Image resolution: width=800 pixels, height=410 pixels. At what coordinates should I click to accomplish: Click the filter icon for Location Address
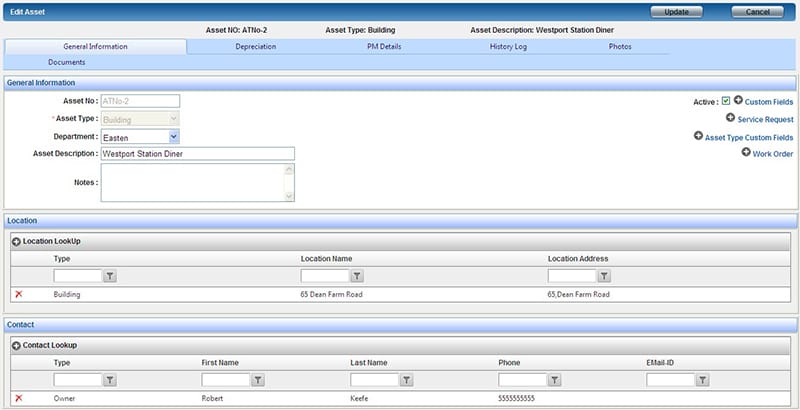pos(604,276)
